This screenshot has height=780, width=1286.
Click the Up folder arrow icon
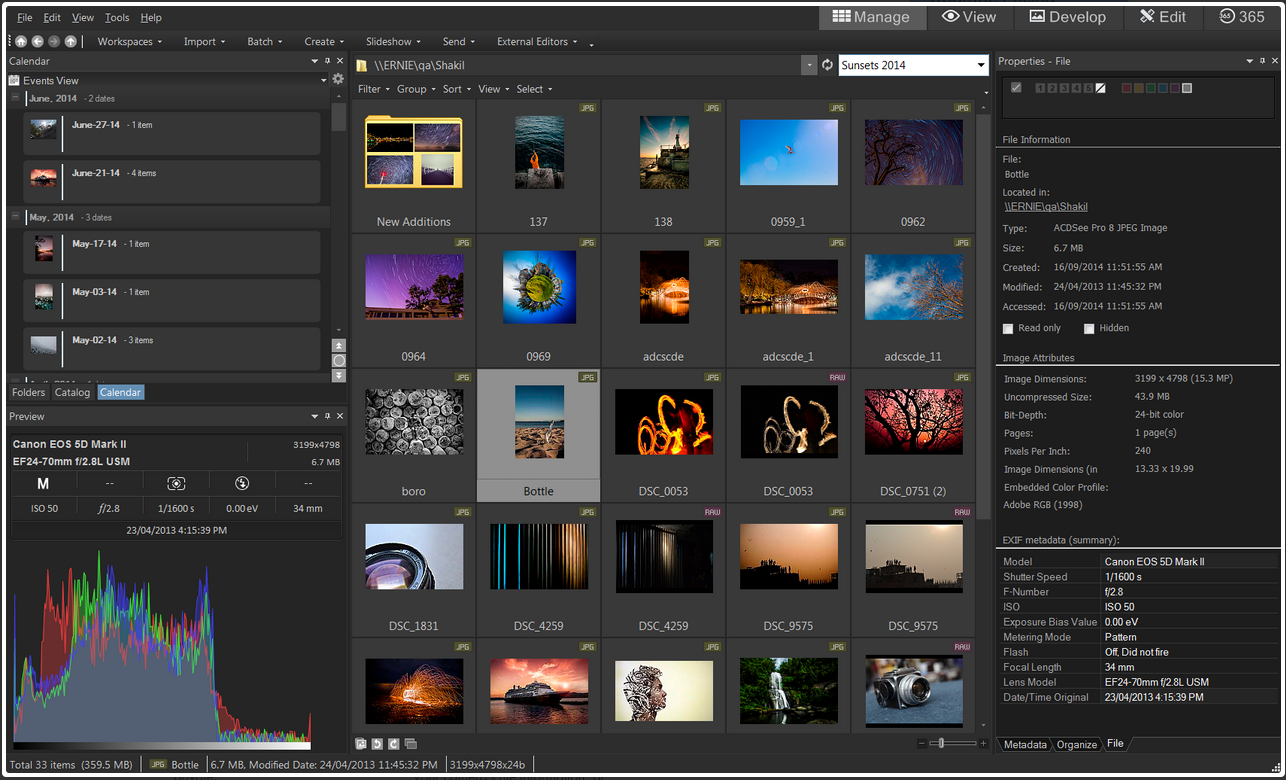(70, 42)
